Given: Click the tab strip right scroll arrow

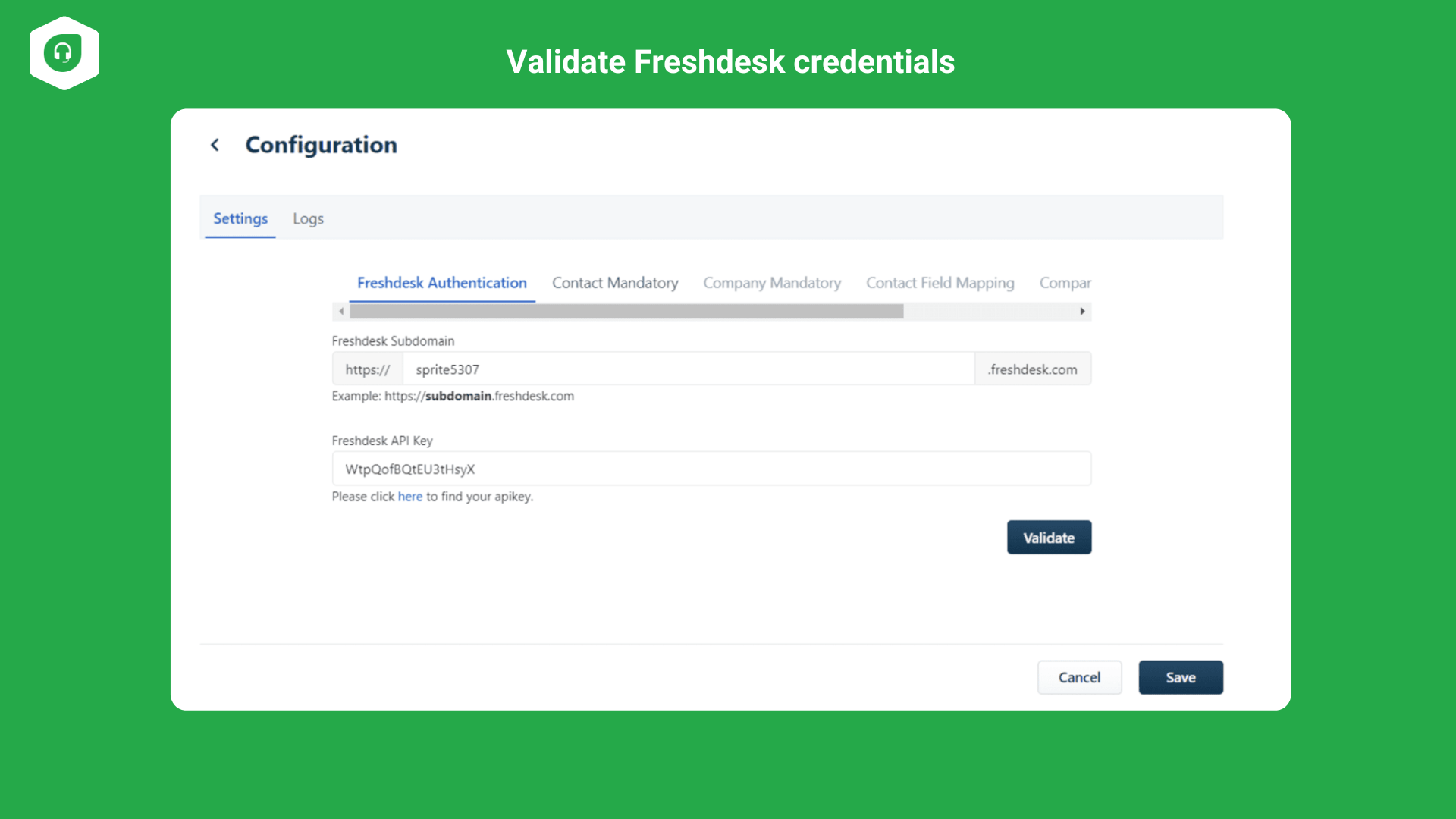Looking at the screenshot, I should tap(1082, 312).
